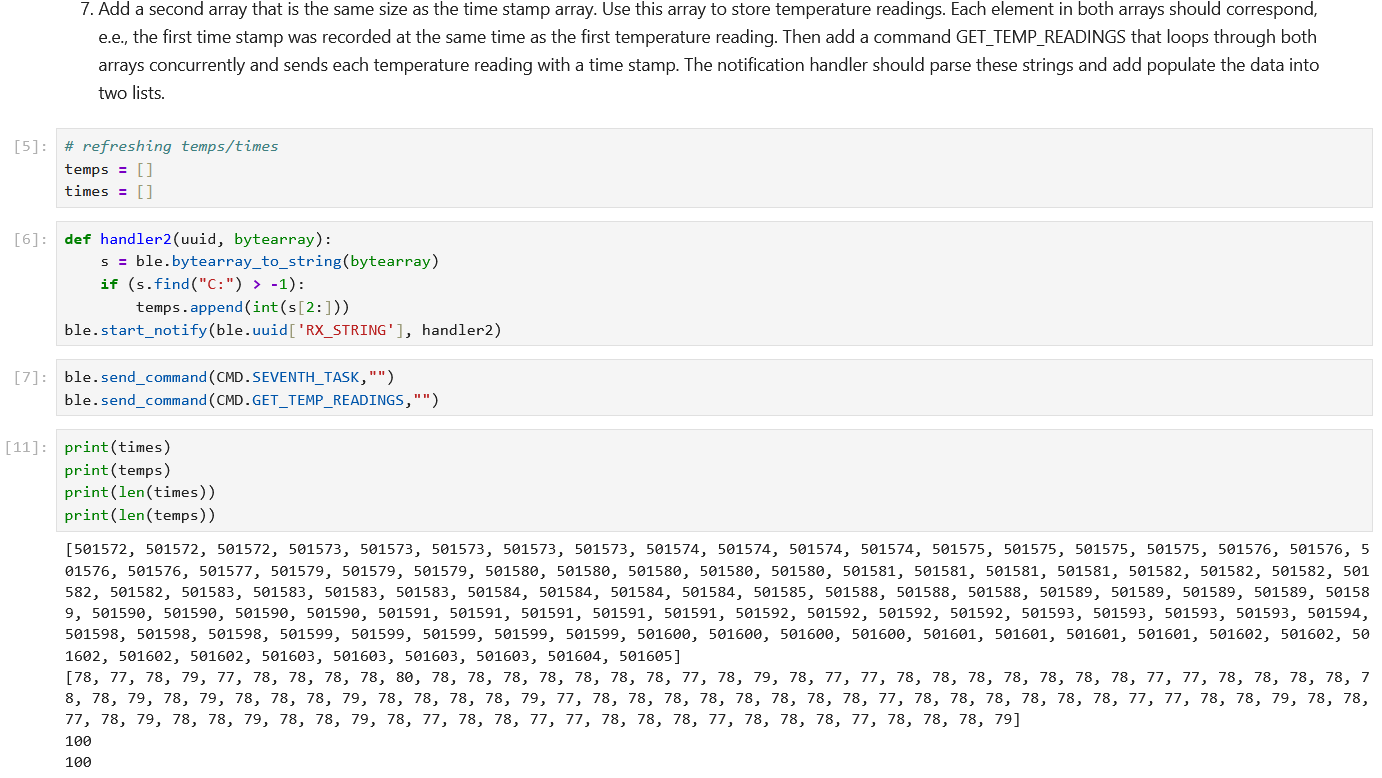1382x778 pixels.
Task: Place cursor on the "times = []" line
Action: point(109,191)
